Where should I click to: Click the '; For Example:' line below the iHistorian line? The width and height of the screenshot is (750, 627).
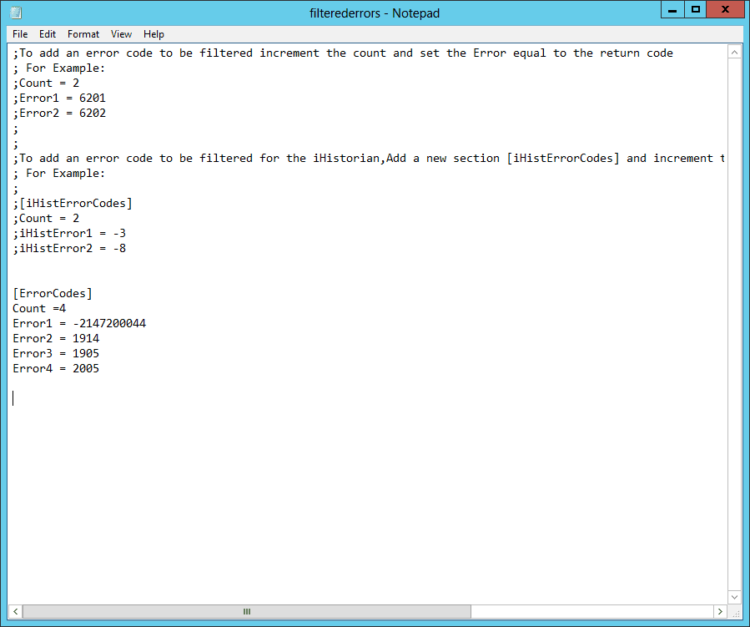pyautogui.click(x=59, y=173)
